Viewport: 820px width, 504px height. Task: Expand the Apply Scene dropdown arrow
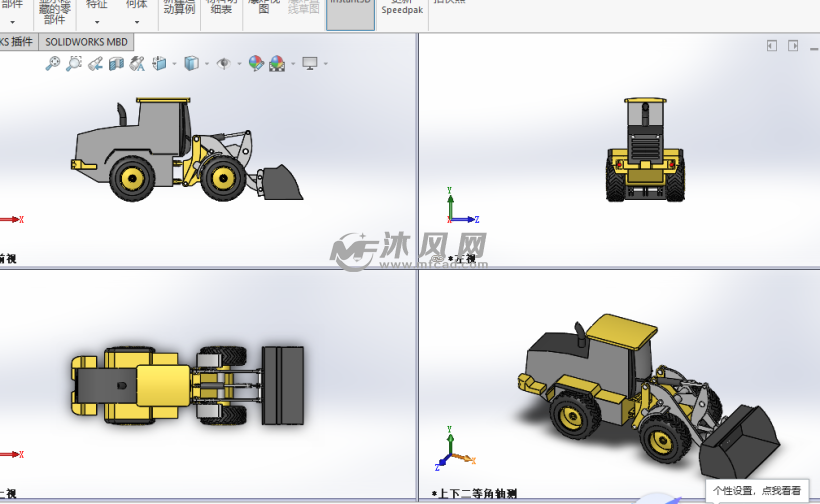[x=293, y=63]
